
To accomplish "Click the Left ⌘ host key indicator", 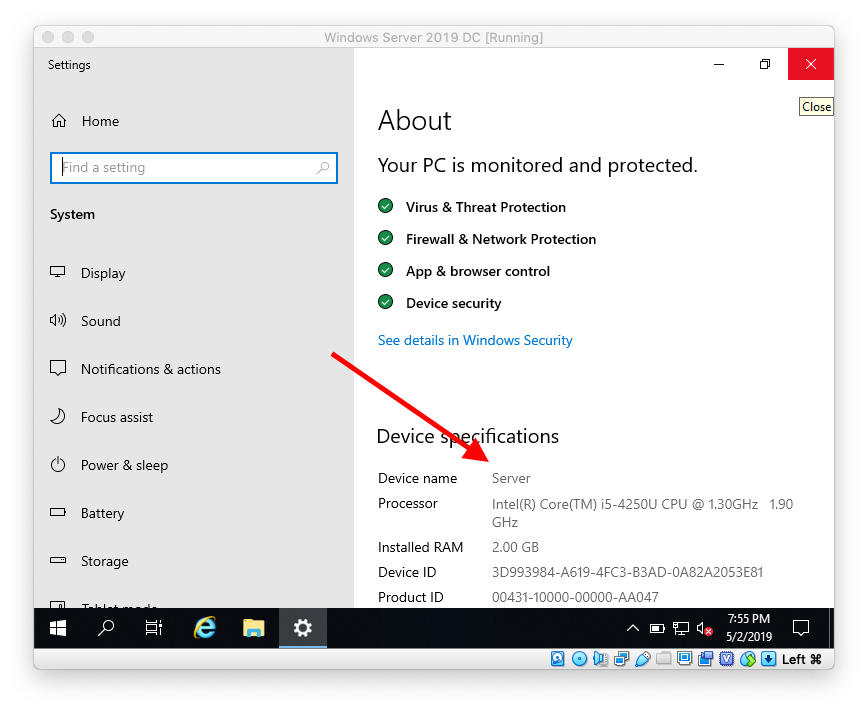I will point(802,659).
